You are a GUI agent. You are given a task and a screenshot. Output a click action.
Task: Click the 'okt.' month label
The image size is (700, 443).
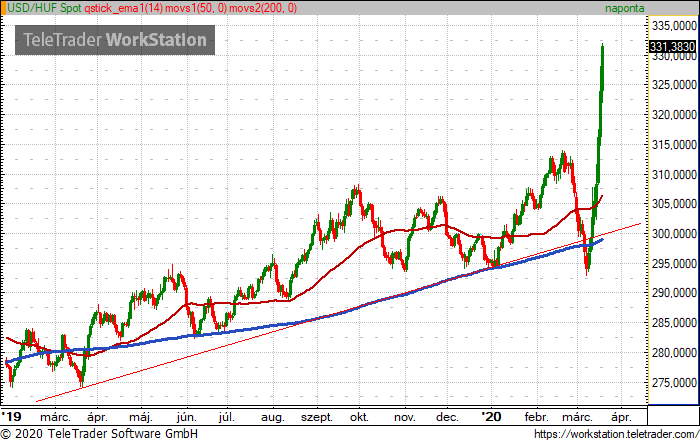[x=359, y=417]
